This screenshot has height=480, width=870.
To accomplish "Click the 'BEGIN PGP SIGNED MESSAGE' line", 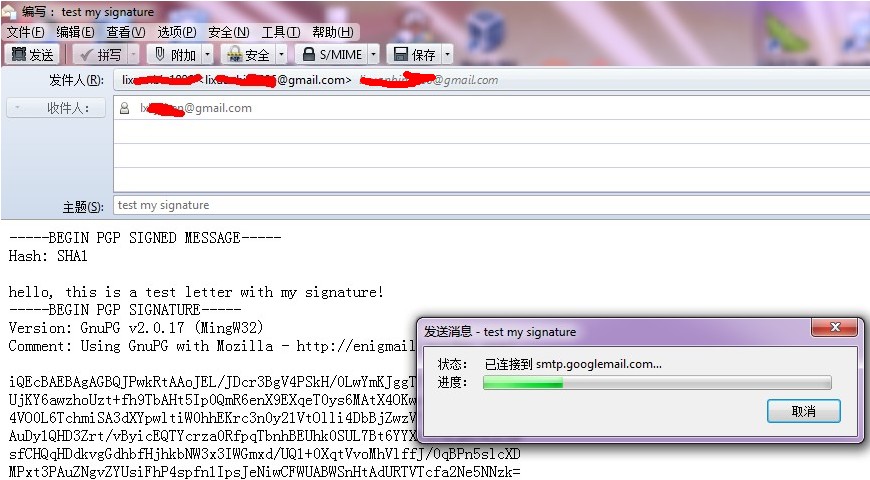I will click(145, 238).
